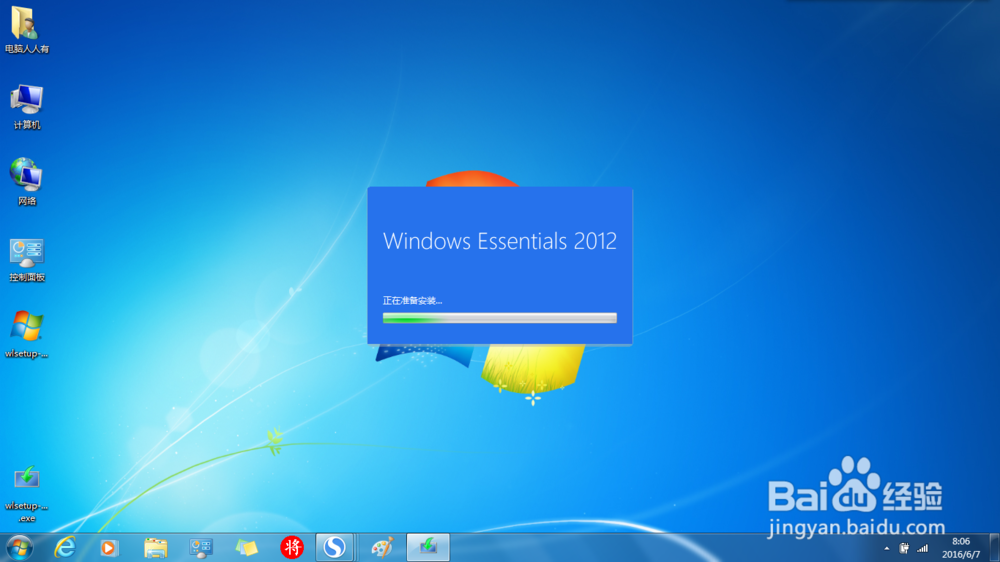This screenshot has width=1000, height=562.
Task: Open the Windows Start menu orb
Action: (20, 548)
